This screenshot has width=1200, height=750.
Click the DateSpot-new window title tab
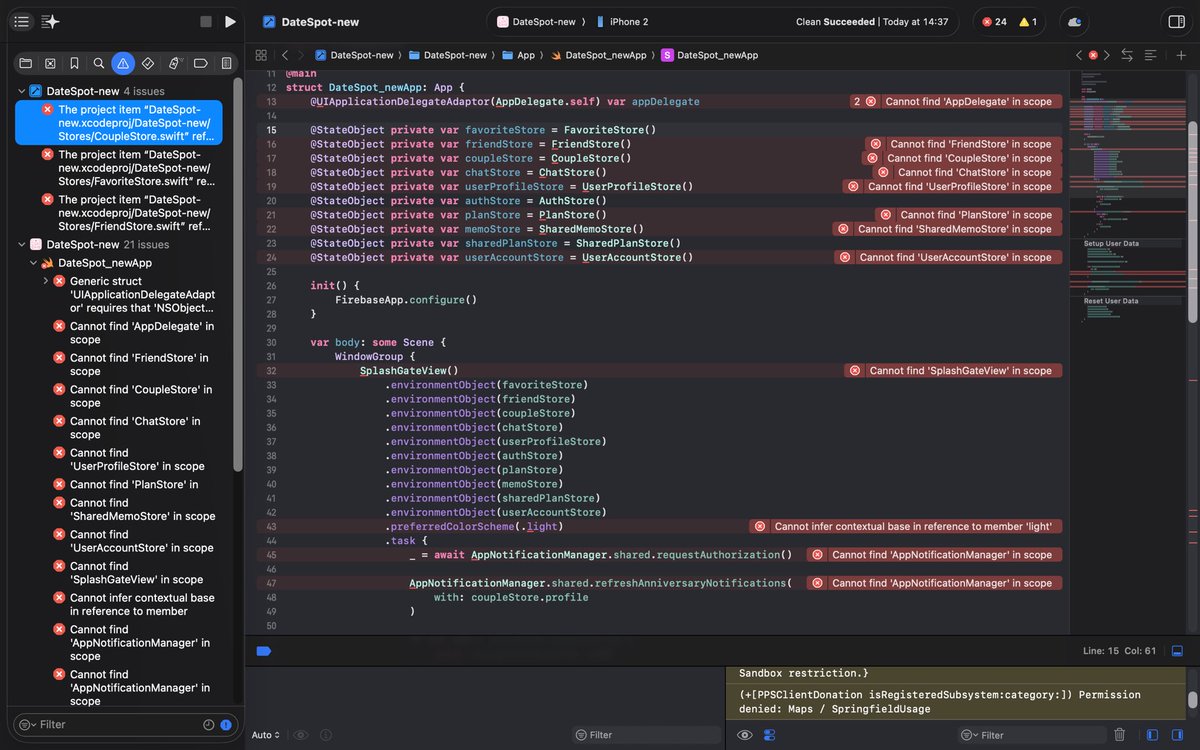(x=311, y=22)
